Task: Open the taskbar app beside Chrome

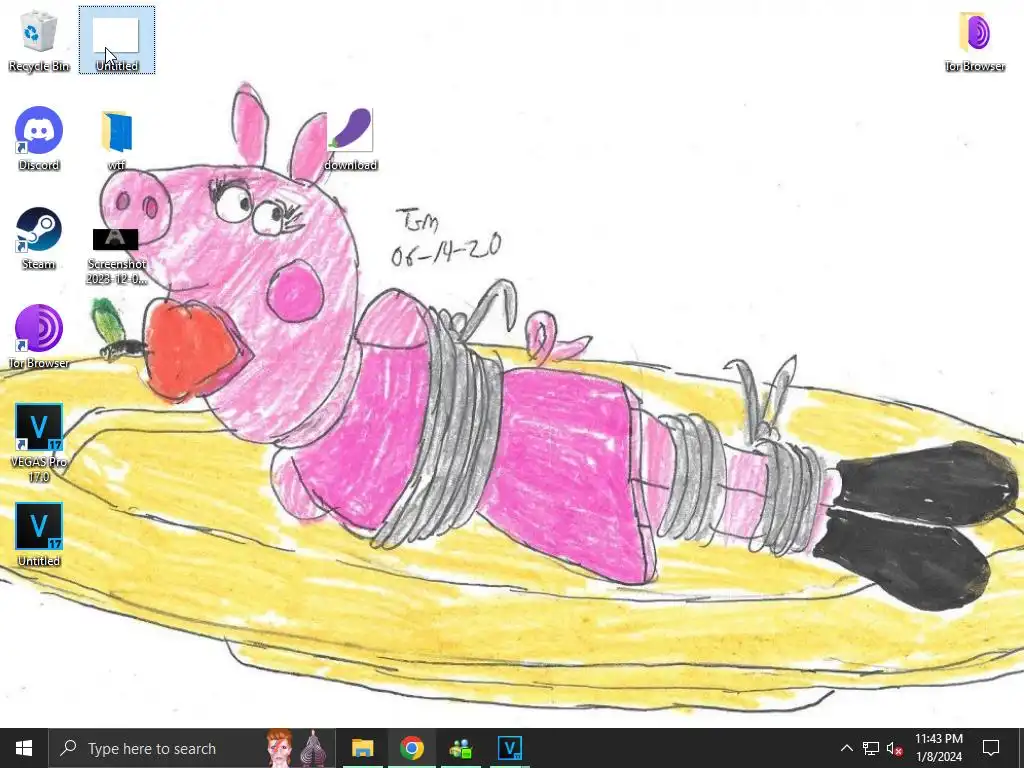Action: pos(460,748)
